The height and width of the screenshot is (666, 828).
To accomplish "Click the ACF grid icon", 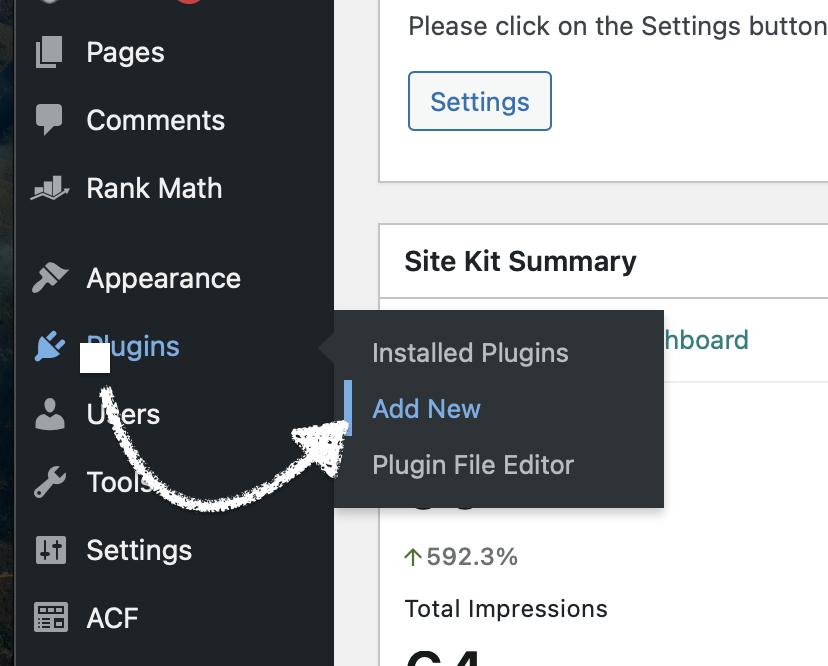I will tap(50, 618).
